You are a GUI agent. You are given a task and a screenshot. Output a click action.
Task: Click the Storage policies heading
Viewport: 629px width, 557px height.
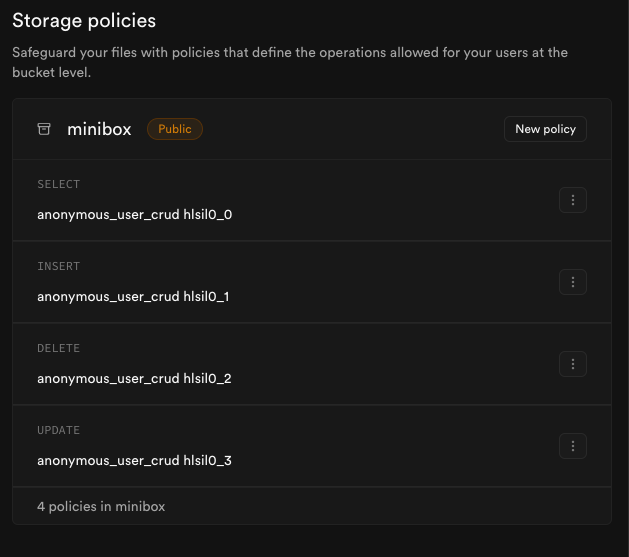pos(84,20)
